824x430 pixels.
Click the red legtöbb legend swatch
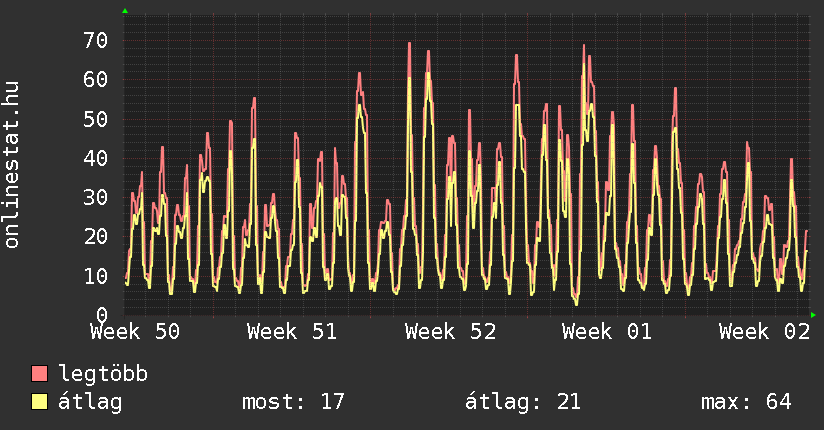pyautogui.click(x=40, y=374)
